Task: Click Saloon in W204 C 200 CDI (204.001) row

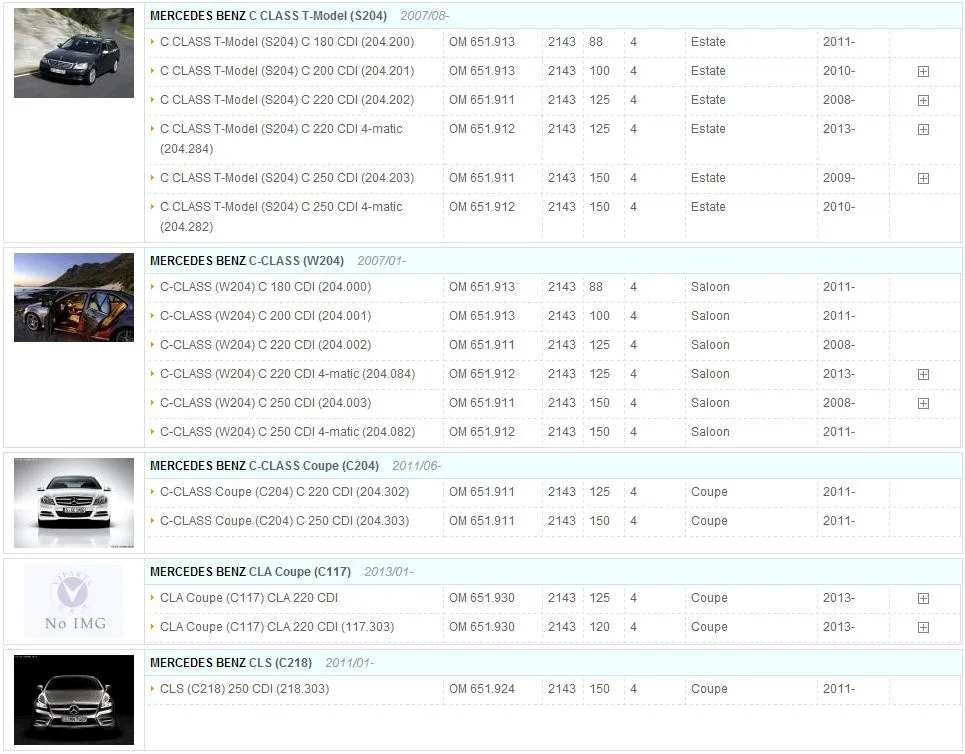Action: 710,316
